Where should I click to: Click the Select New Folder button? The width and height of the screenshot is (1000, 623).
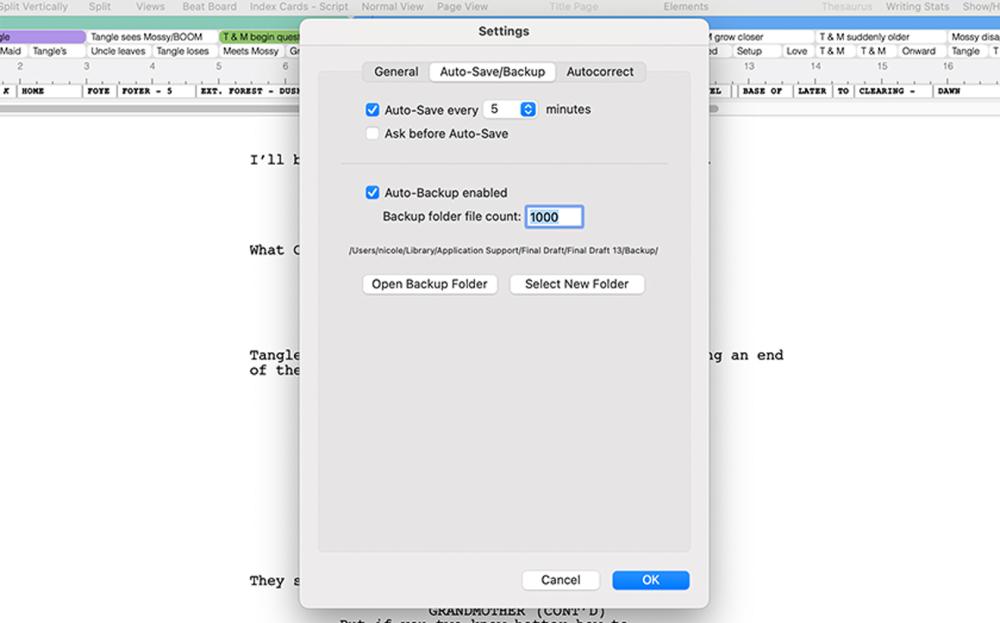(x=576, y=284)
